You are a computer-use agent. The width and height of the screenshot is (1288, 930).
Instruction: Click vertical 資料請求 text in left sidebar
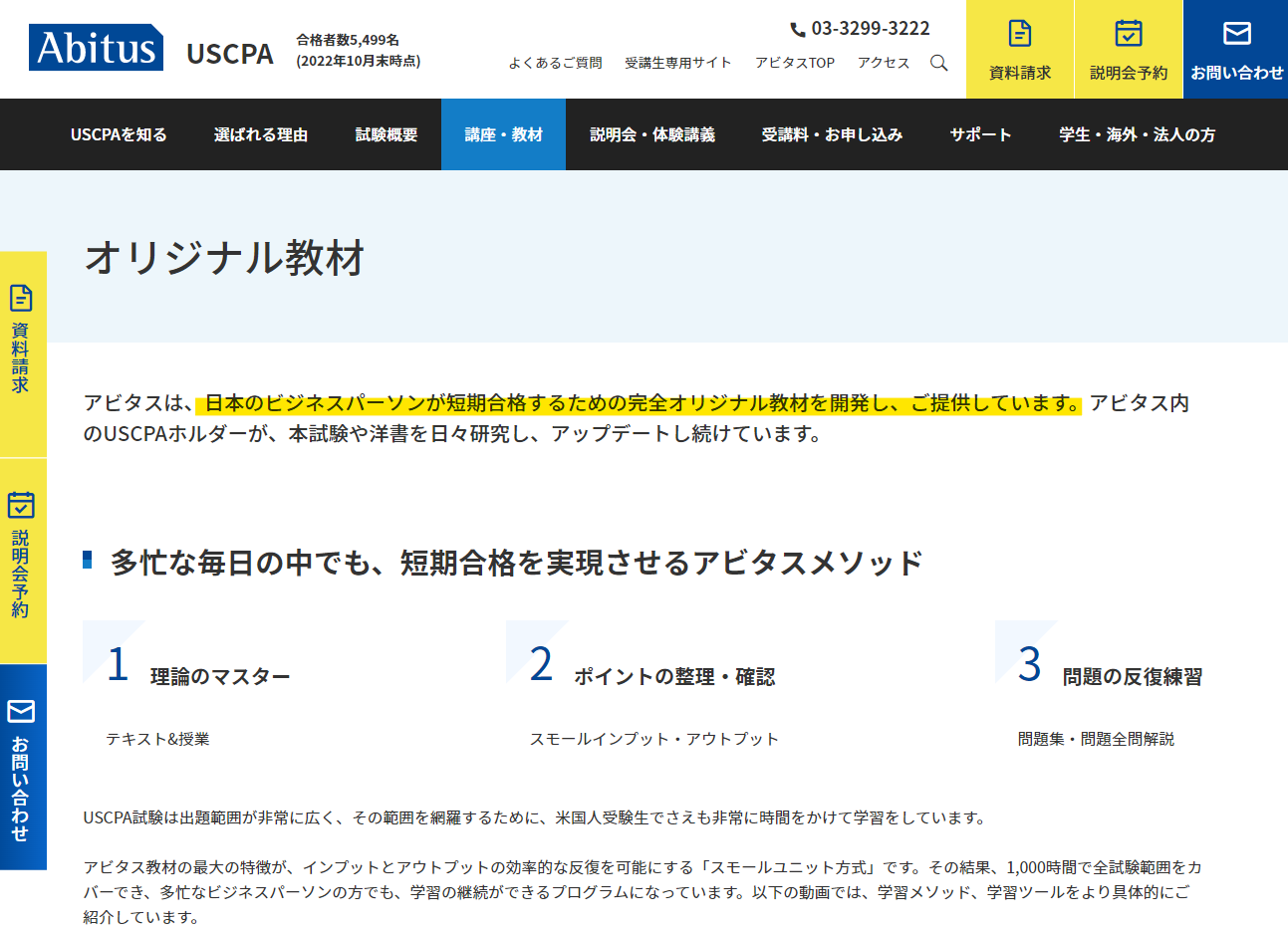(21, 357)
